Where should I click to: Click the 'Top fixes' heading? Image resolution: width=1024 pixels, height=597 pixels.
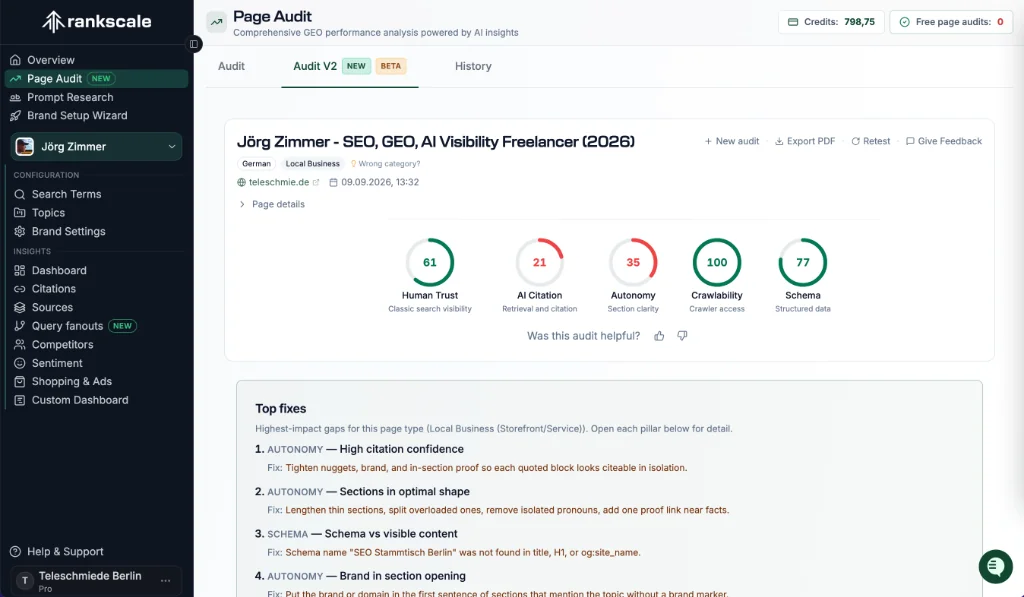coord(281,409)
